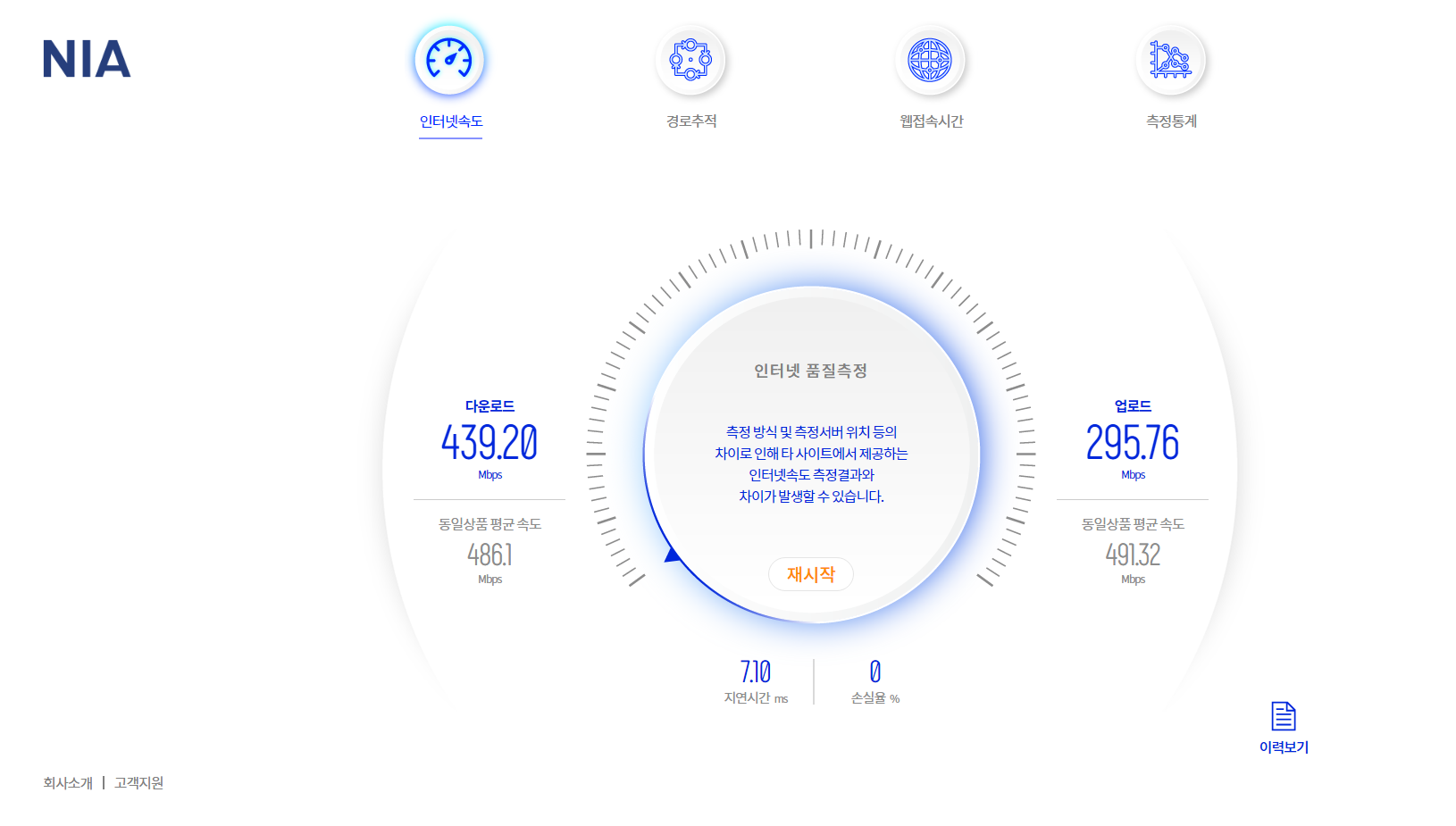Image resolution: width=1456 pixels, height=826 pixels.
Task: Open the 측정통계 menu label
Action: (x=1171, y=121)
